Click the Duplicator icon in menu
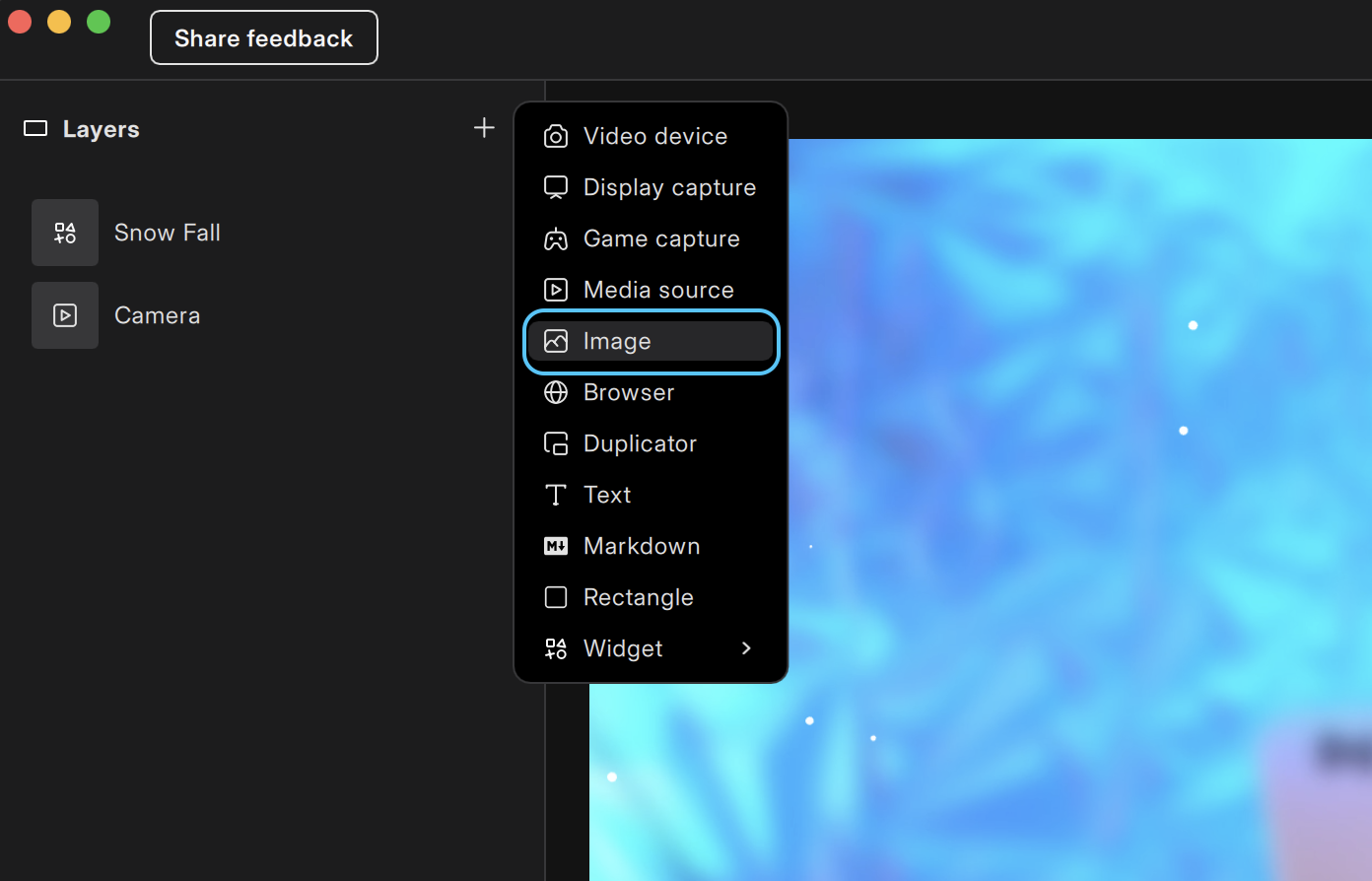Screen dimensions: 1372x881 [556, 443]
